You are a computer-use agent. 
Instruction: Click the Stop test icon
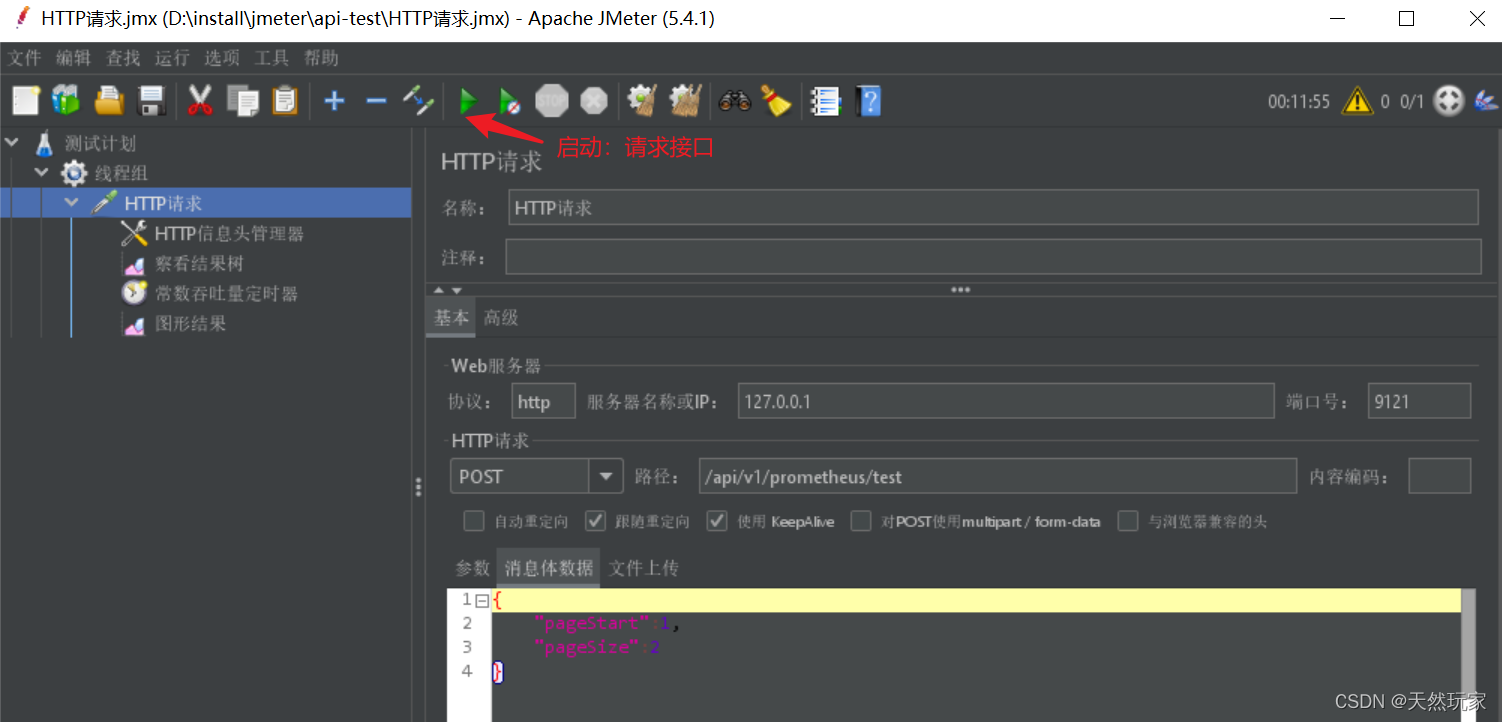(x=552, y=100)
